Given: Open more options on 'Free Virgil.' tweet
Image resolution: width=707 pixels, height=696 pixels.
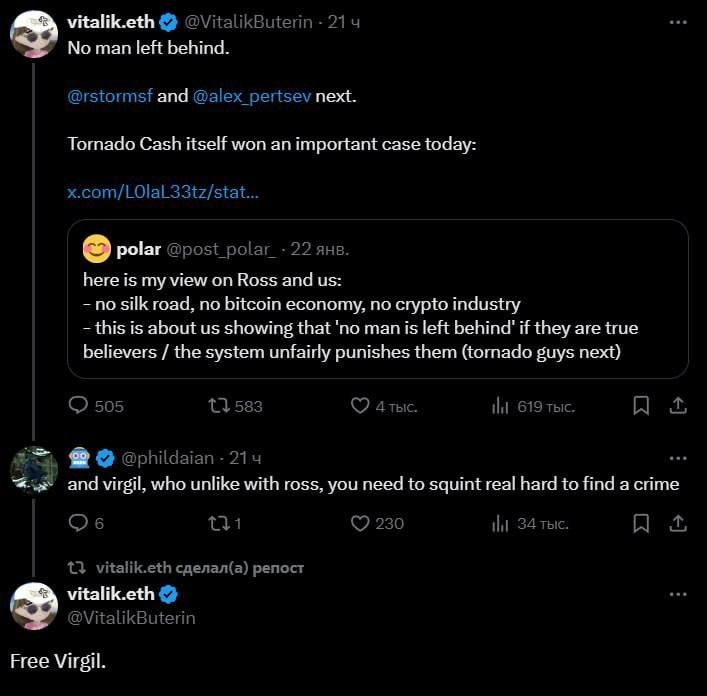Looking at the screenshot, I should tap(678, 594).
